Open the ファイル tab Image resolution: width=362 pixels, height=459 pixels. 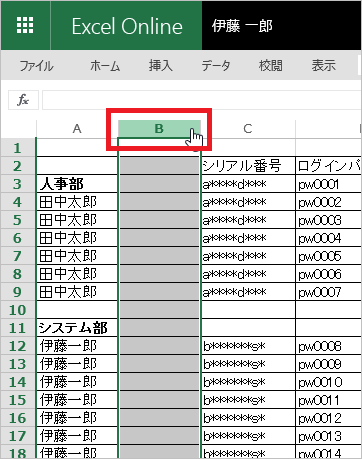[x=36, y=66]
